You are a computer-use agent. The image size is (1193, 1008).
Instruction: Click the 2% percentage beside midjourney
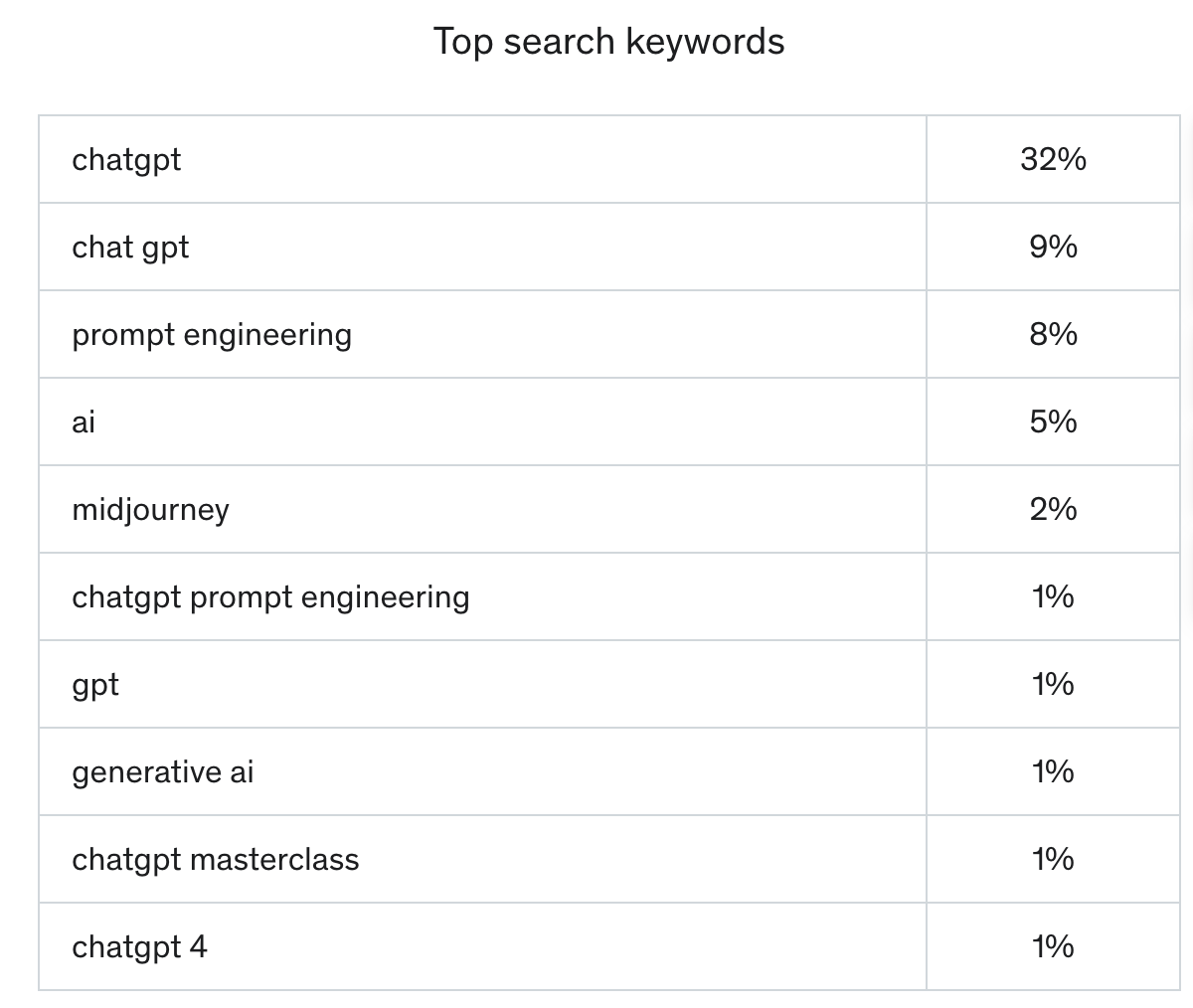pos(1053,509)
